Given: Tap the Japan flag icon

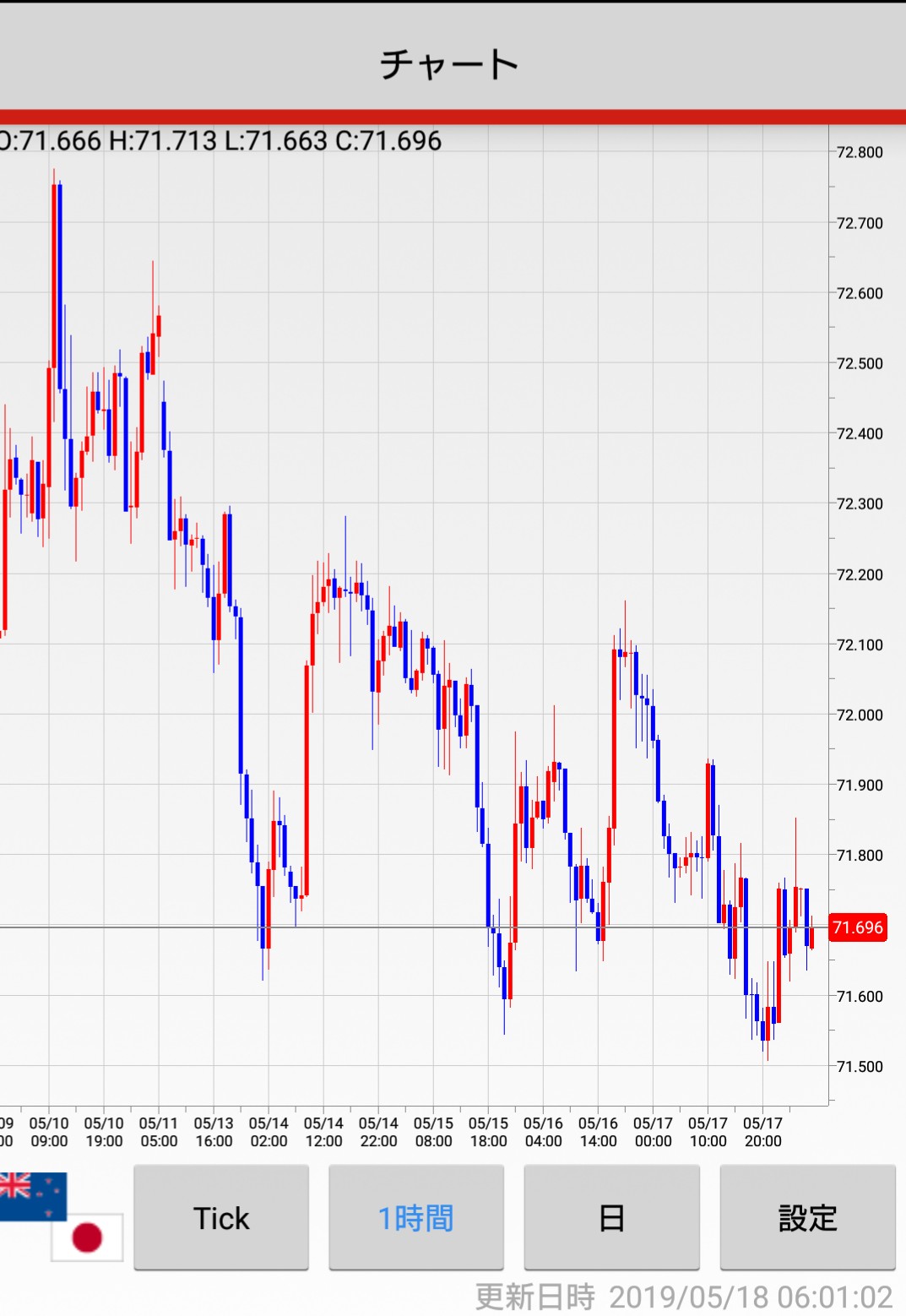Looking at the screenshot, I should pyautogui.click(x=87, y=1237).
